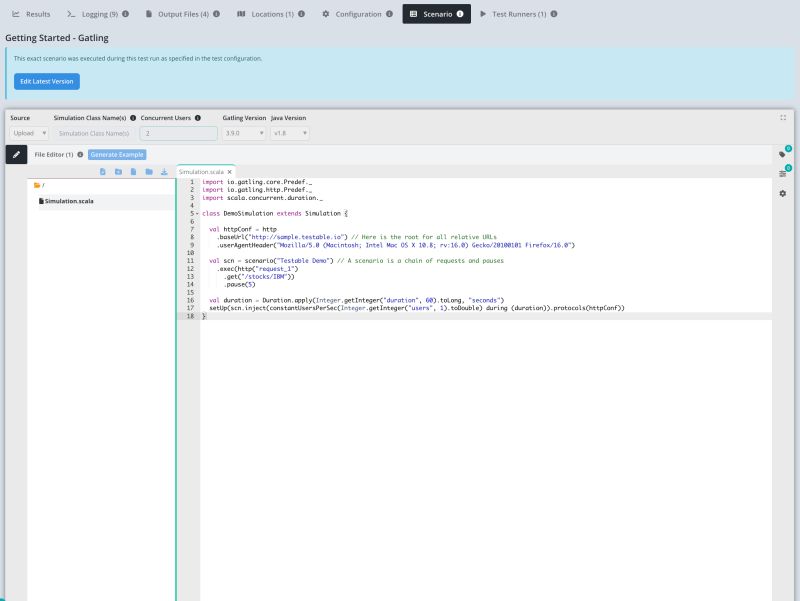
Task: Click the new folder icon in the file toolbar
Action: click(118, 172)
